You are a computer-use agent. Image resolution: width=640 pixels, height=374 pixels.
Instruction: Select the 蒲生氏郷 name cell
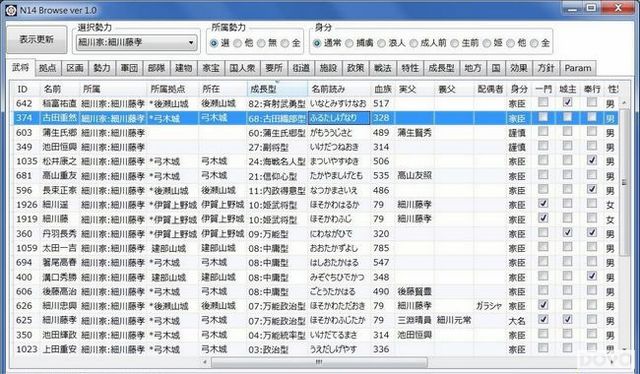point(60,133)
